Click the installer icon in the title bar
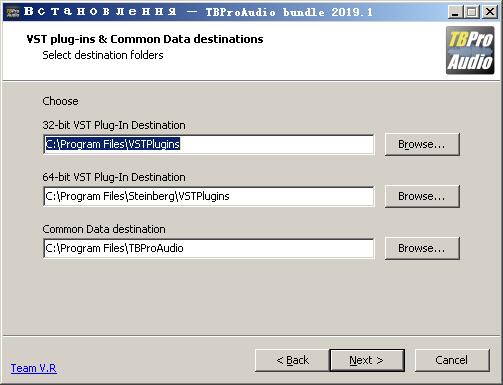 [x=12, y=12]
